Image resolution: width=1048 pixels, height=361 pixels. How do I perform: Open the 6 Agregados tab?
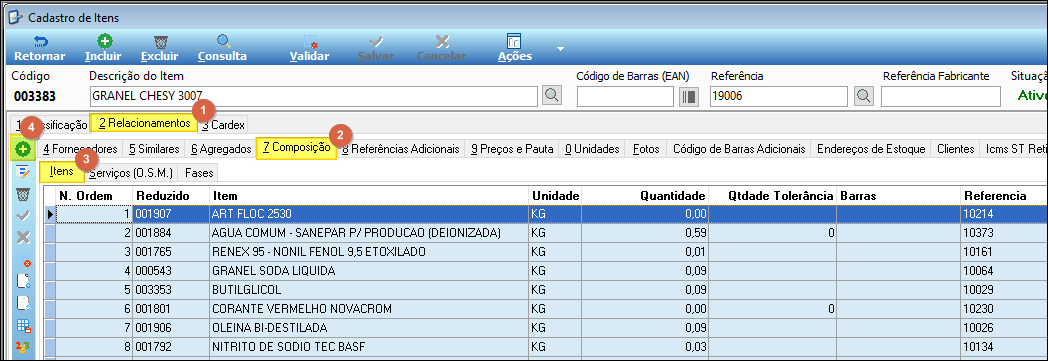point(220,148)
